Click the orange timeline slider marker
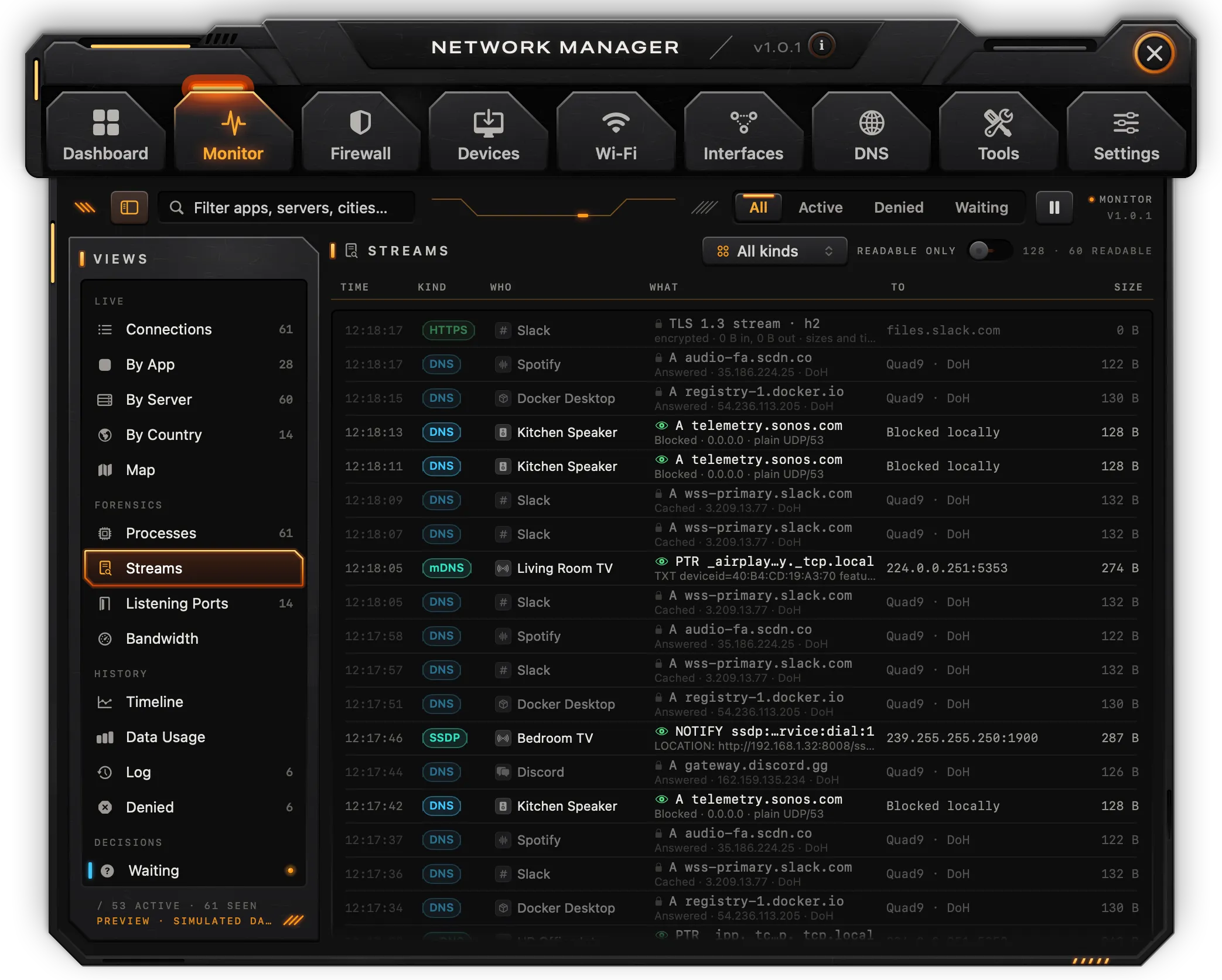This screenshot has height=980, width=1222. click(582, 216)
